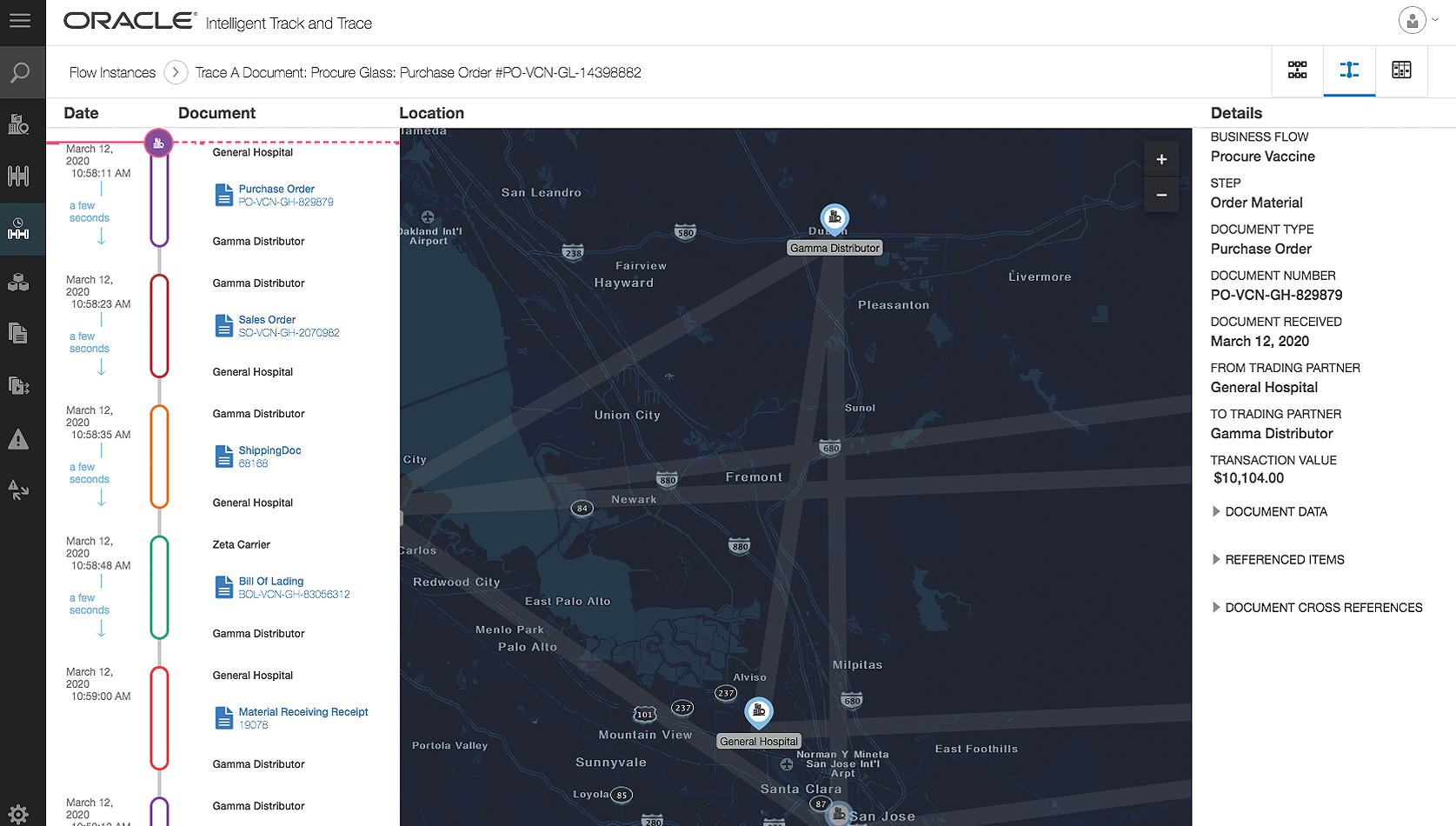This screenshot has height=826, width=1456.
Task: Select the timeline trace view icon
Action: point(1349,70)
